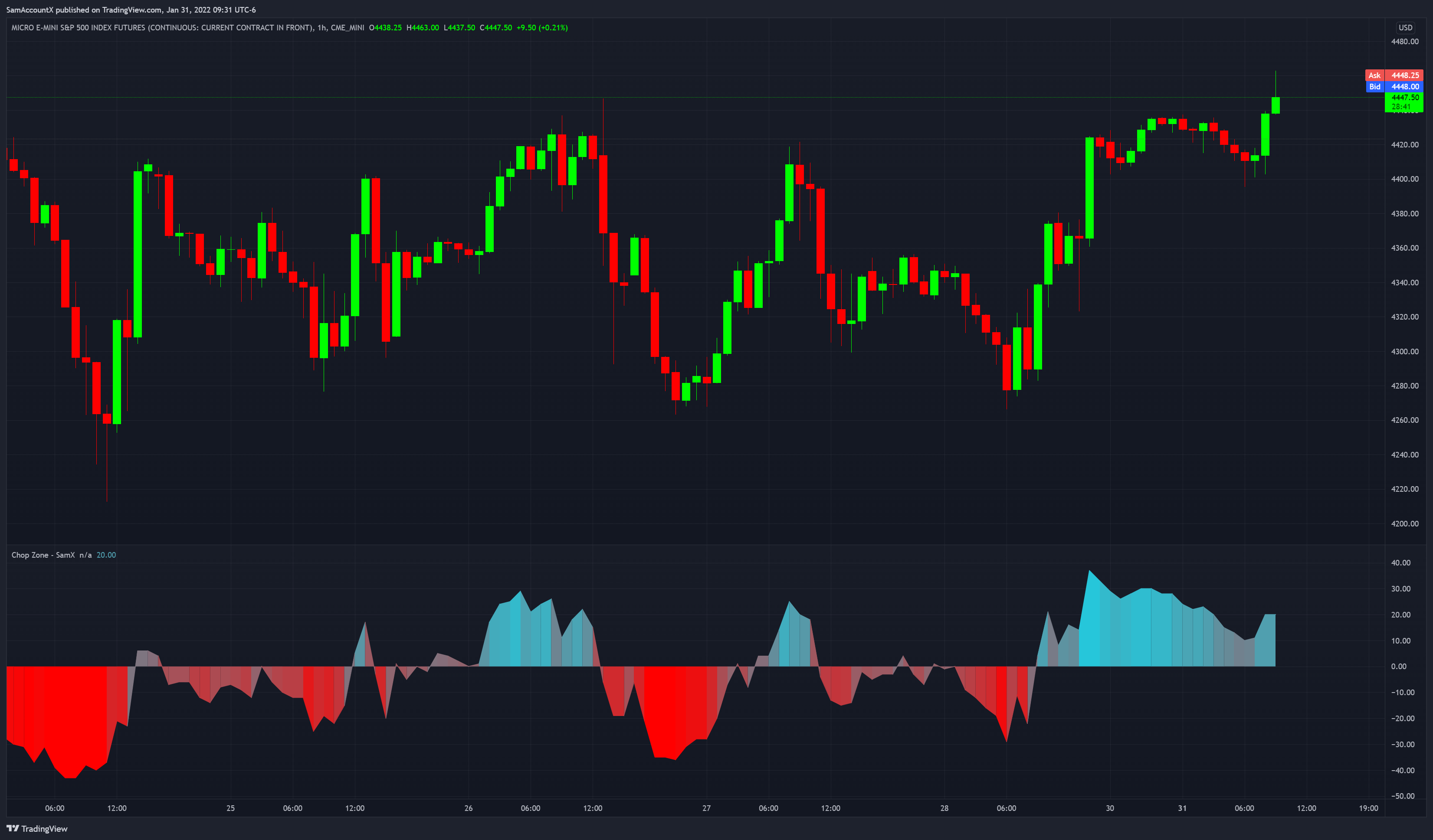
Task: Click the change value +9.50 (+0.21%)
Action: click(x=542, y=27)
